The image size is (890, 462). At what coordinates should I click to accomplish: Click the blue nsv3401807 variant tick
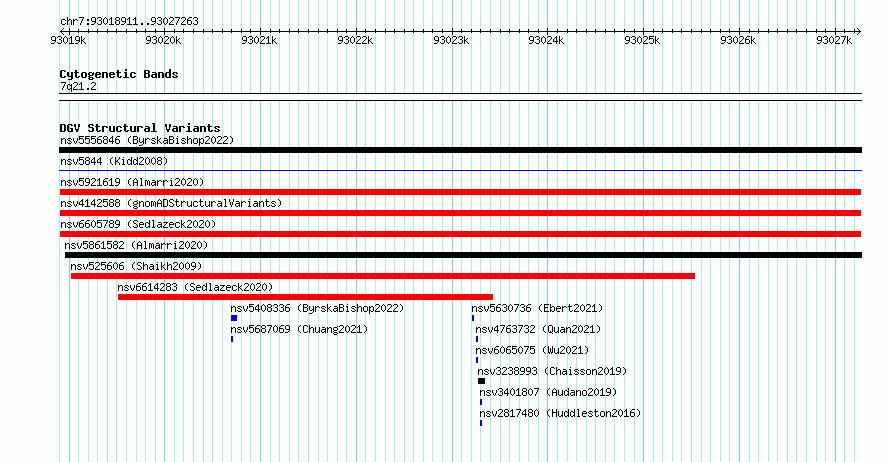click(481, 402)
